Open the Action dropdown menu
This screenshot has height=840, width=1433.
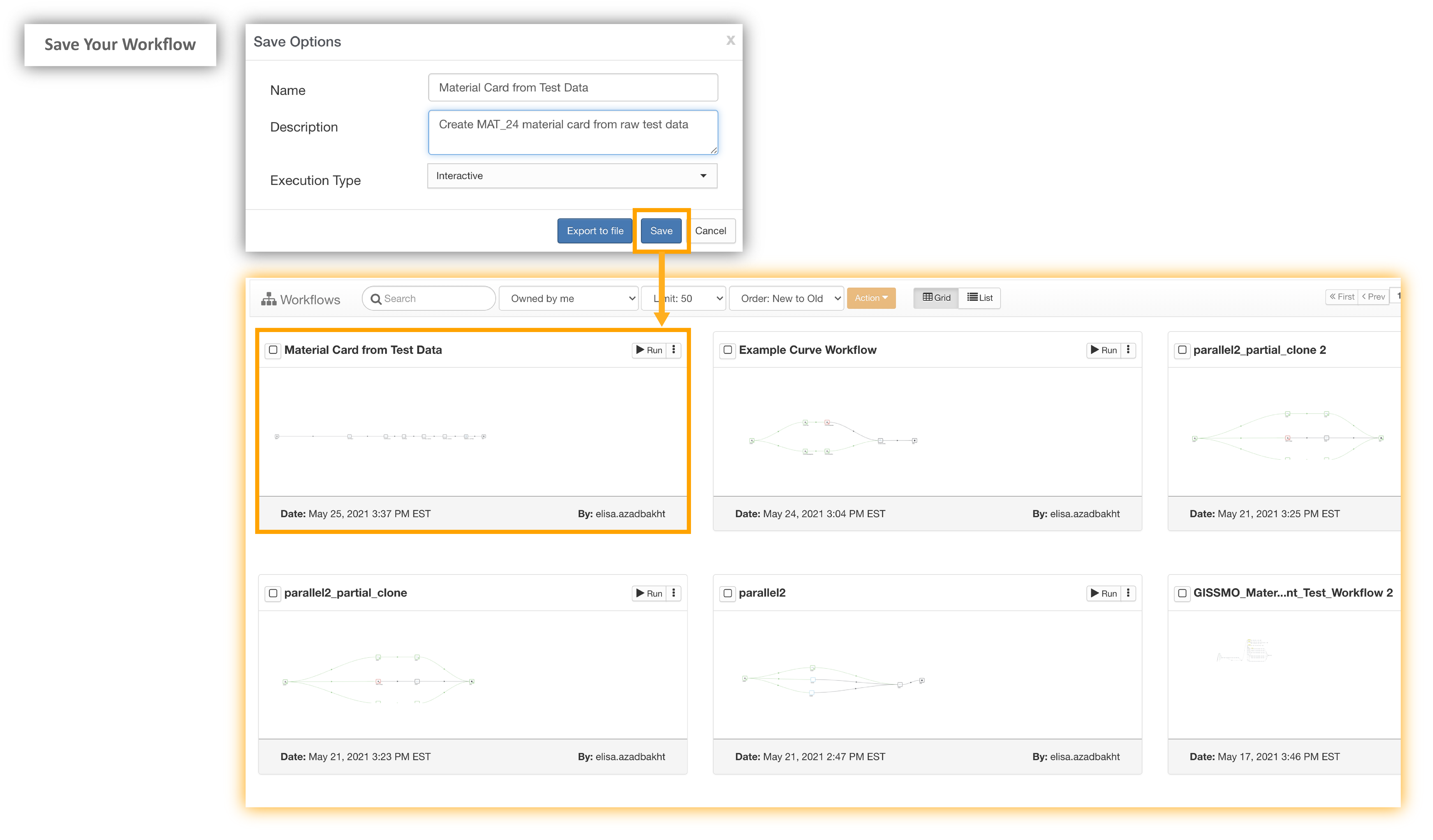pyautogui.click(x=871, y=298)
